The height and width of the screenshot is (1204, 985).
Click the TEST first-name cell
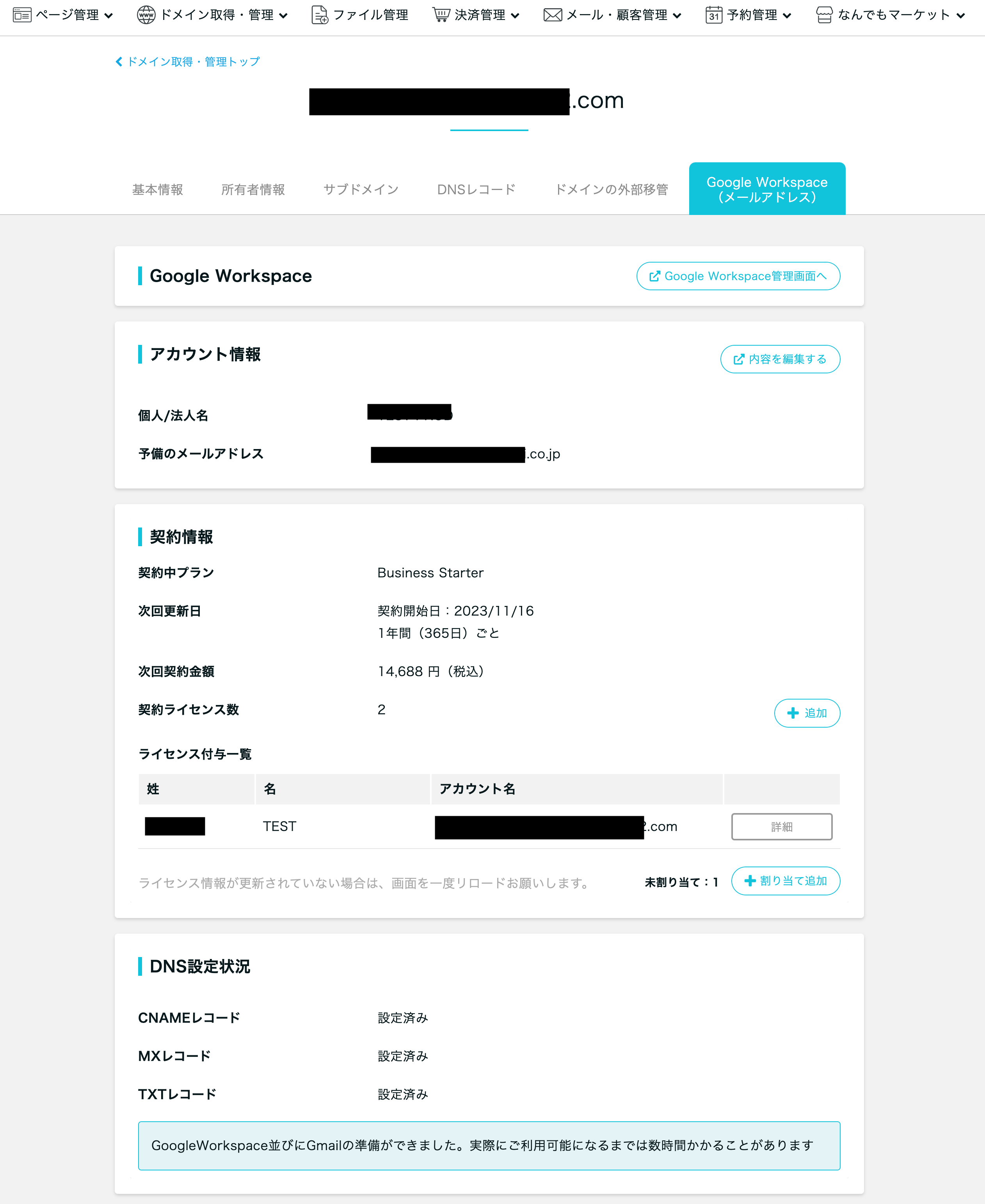tap(280, 826)
